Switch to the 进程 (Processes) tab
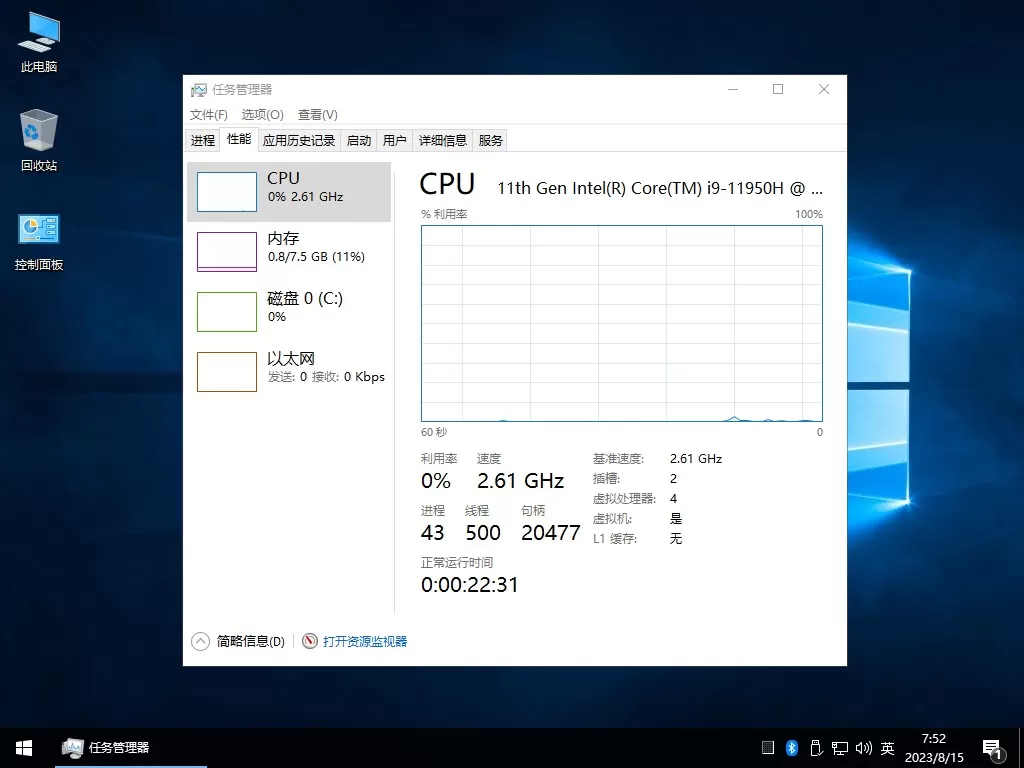The image size is (1024, 768). pos(202,140)
